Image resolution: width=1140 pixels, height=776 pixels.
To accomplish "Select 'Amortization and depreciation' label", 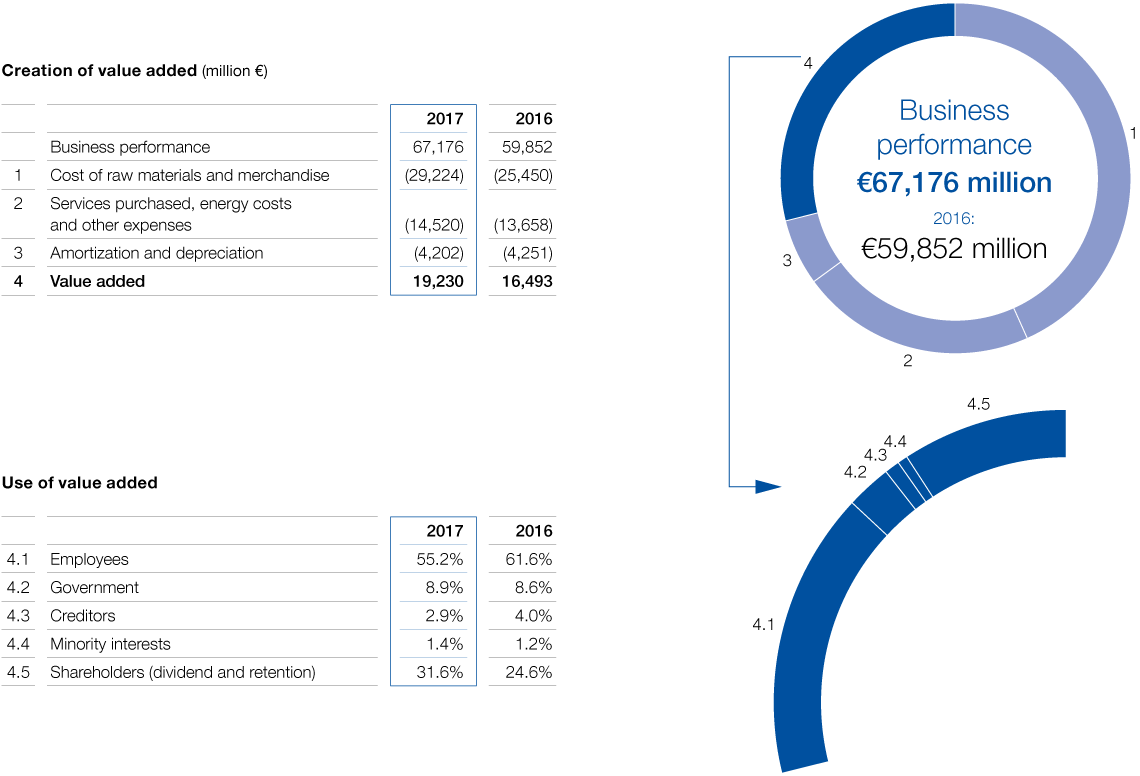I will [x=157, y=253].
